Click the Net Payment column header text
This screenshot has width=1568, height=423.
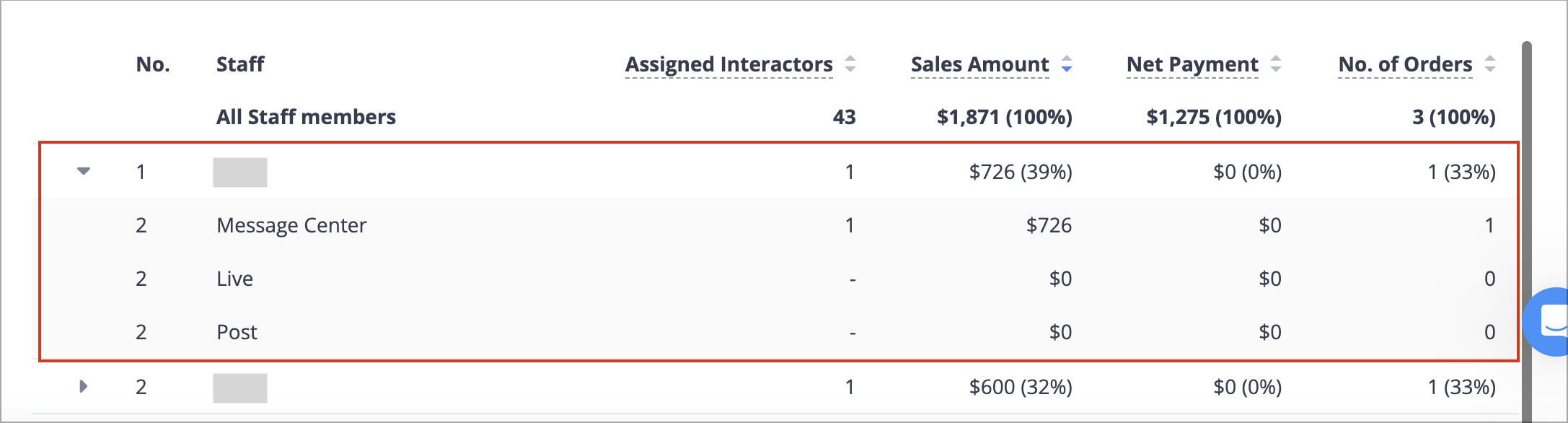pos(1192,64)
